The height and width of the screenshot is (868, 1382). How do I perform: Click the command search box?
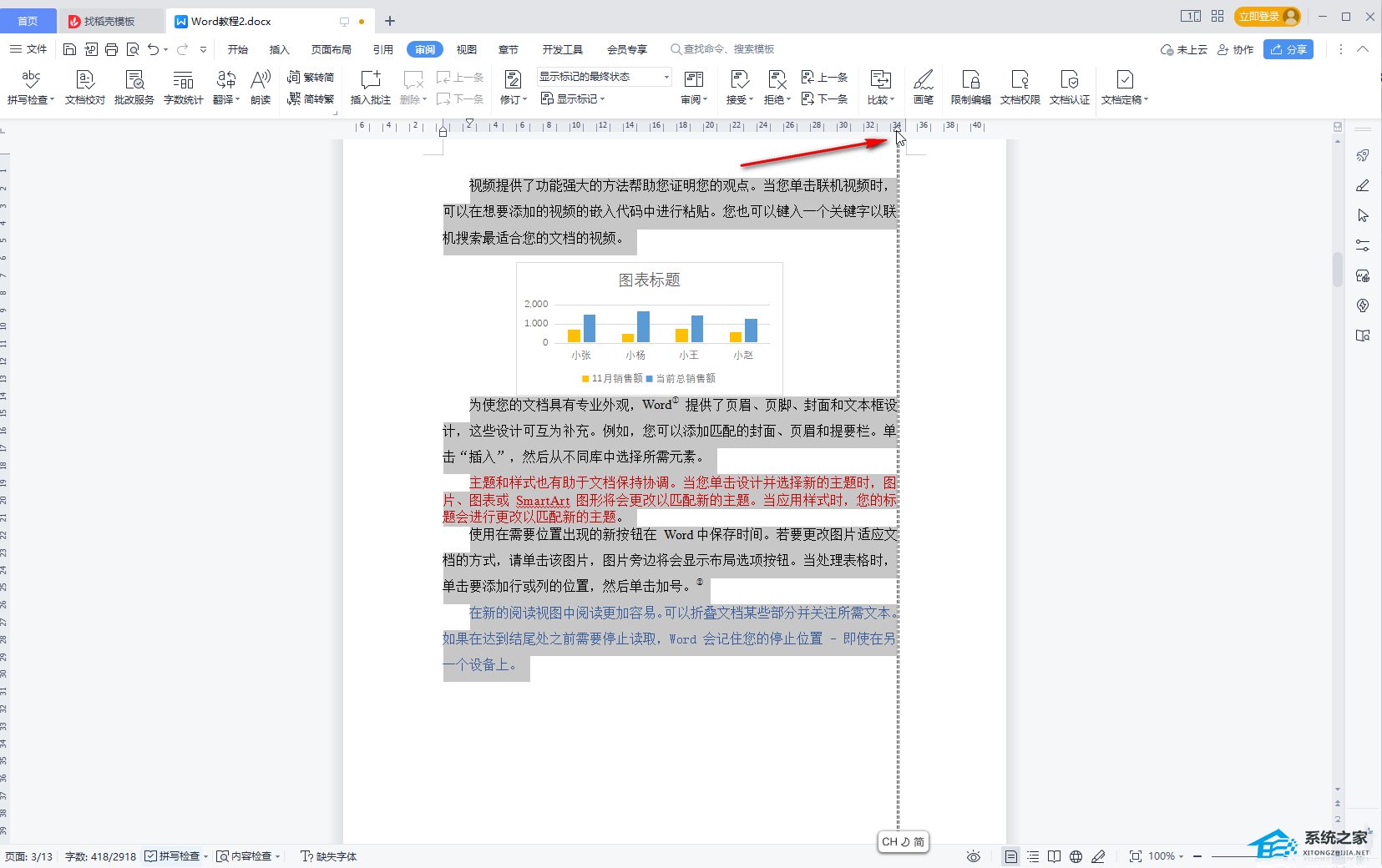[723, 49]
